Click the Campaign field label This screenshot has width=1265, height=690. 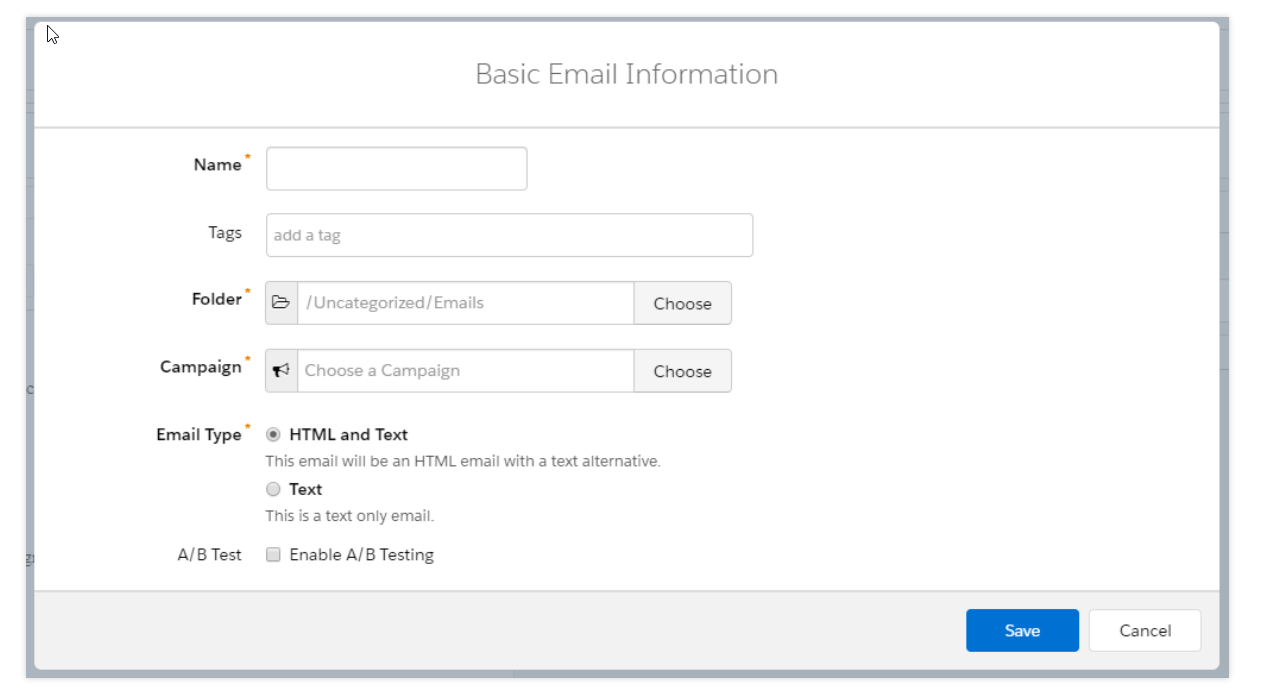coord(200,367)
